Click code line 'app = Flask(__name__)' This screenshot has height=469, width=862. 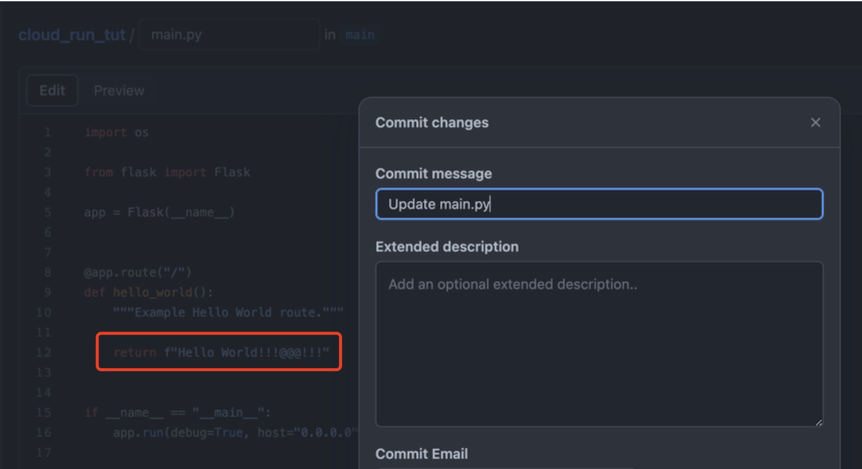coord(159,212)
